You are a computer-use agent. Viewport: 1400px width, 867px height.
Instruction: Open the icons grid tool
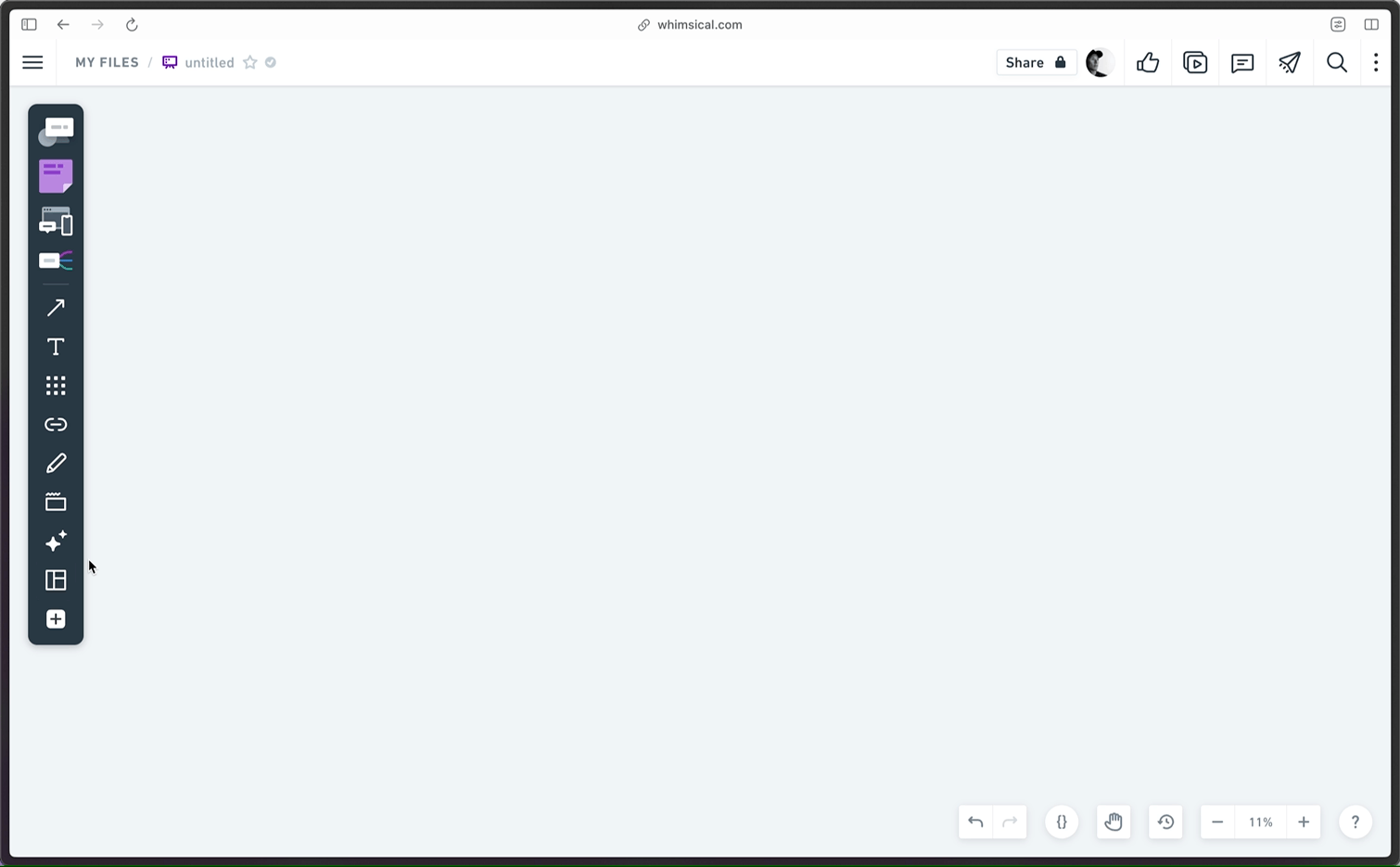click(56, 386)
